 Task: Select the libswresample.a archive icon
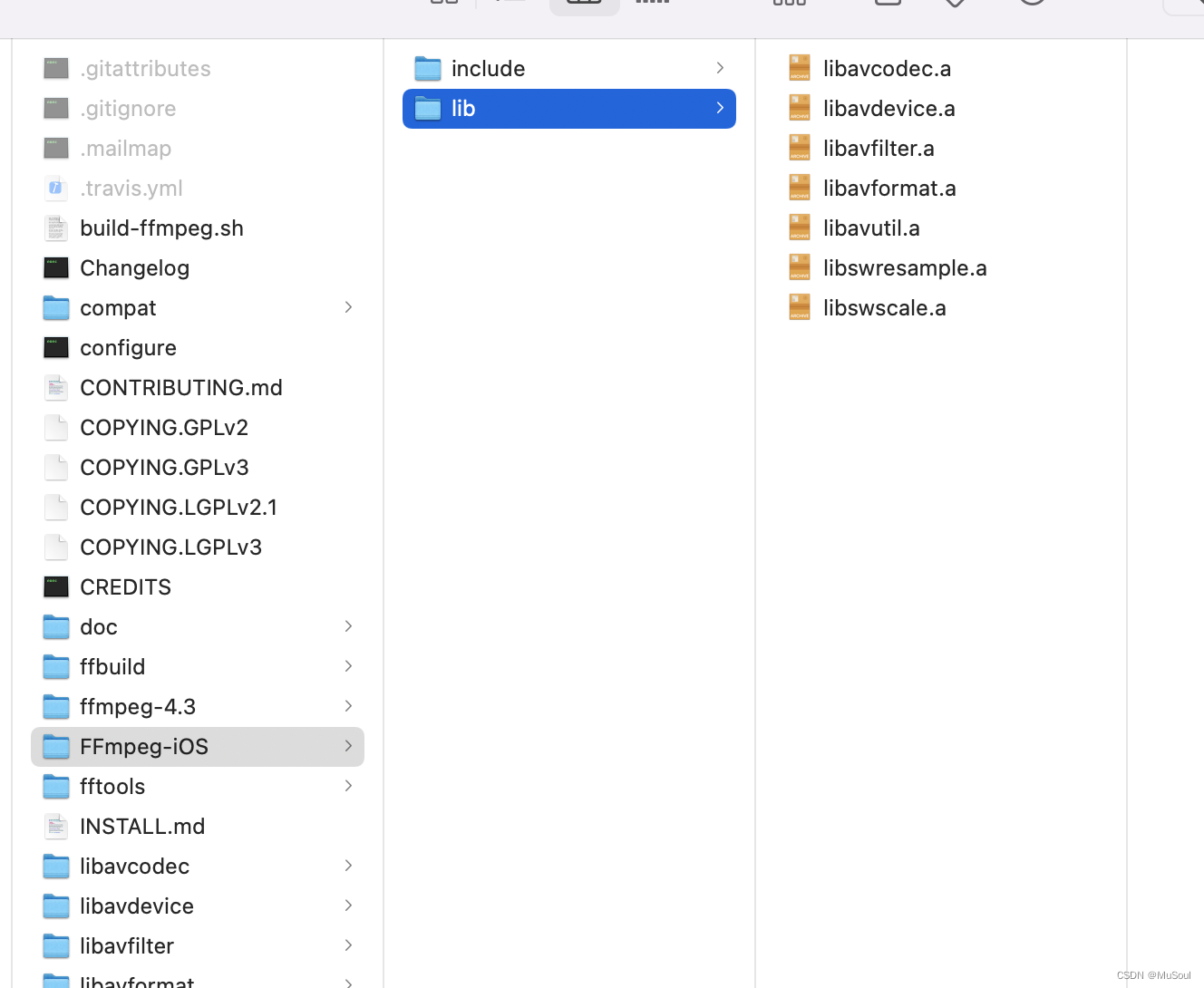tap(800, 267)
